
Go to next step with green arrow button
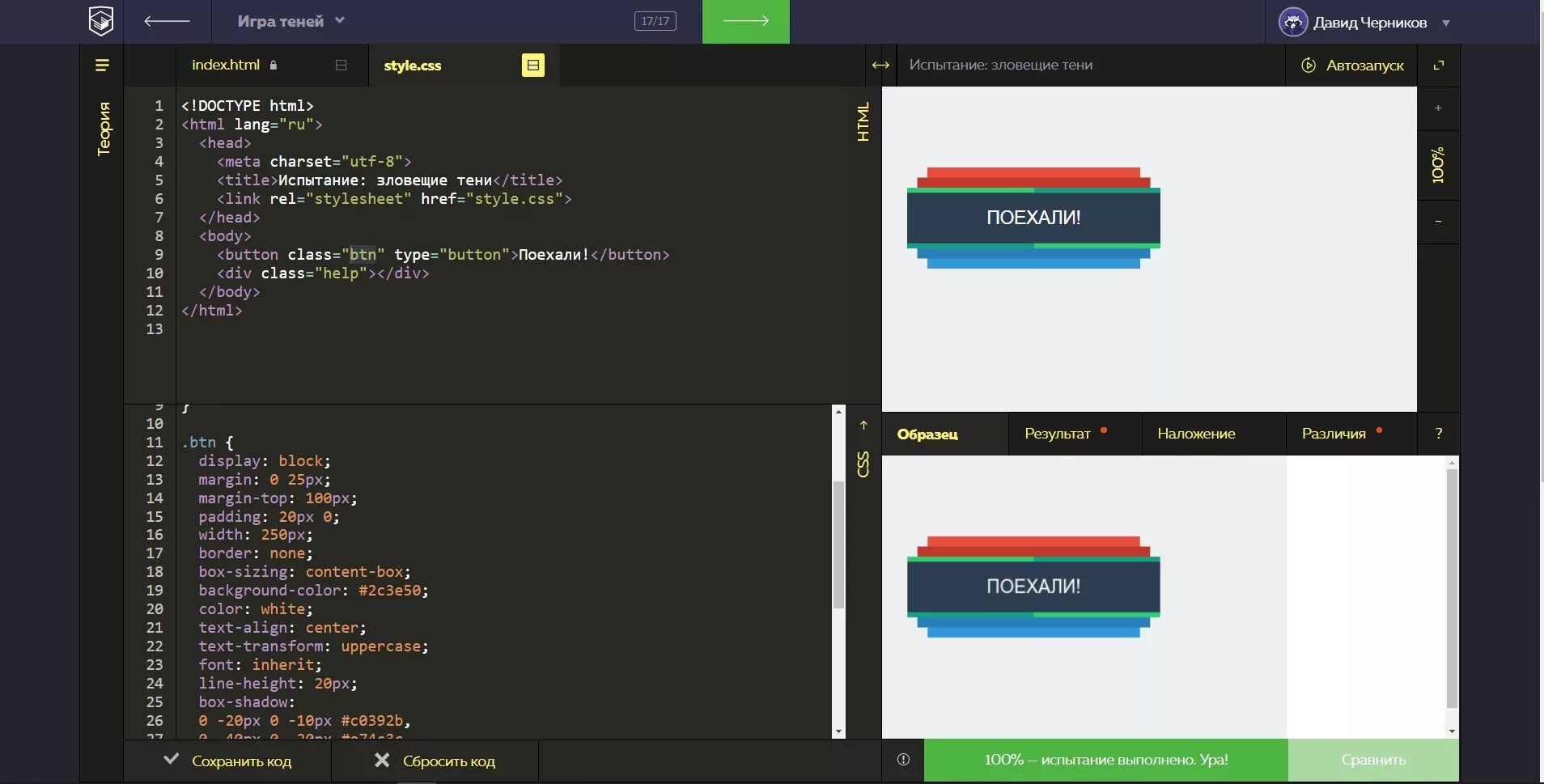[x=745, y=21]
